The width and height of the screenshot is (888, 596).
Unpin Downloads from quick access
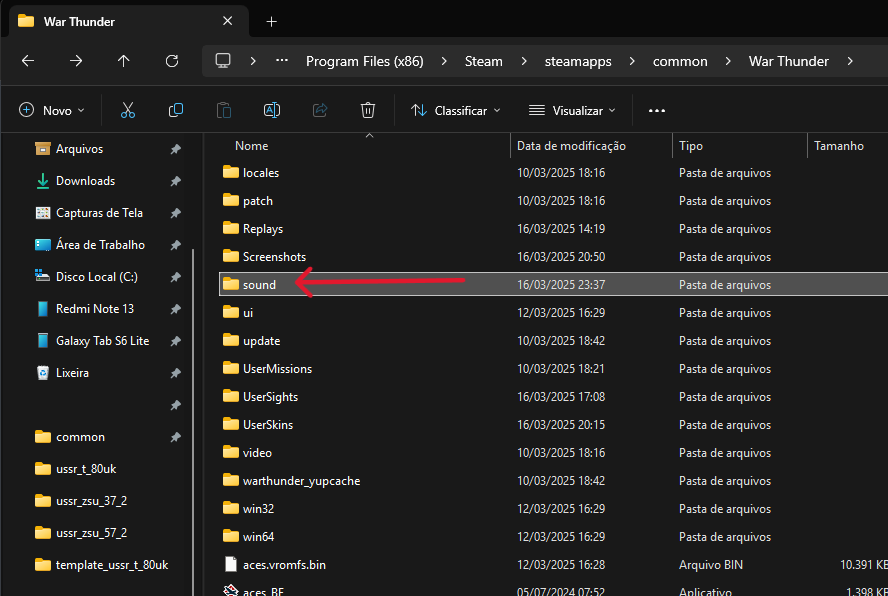click(x=176, y=181)
